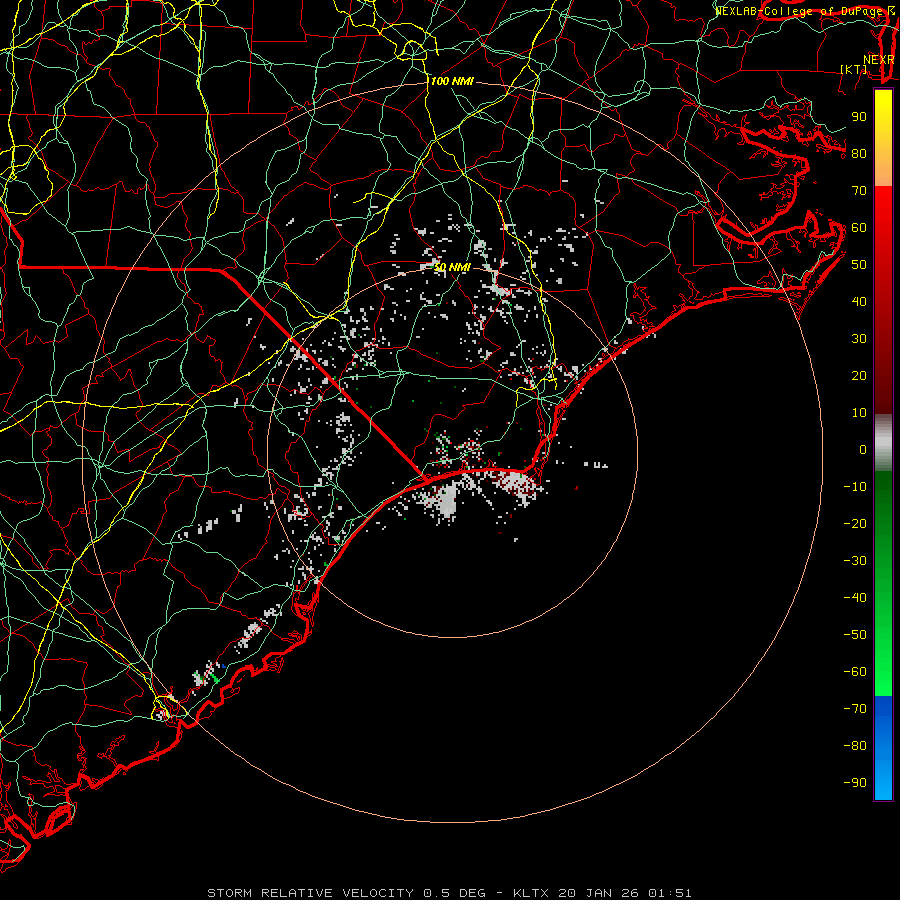Click the -10 value on velocity scale
The height and width of the screenshot is (900, 900).
(855, 487)
